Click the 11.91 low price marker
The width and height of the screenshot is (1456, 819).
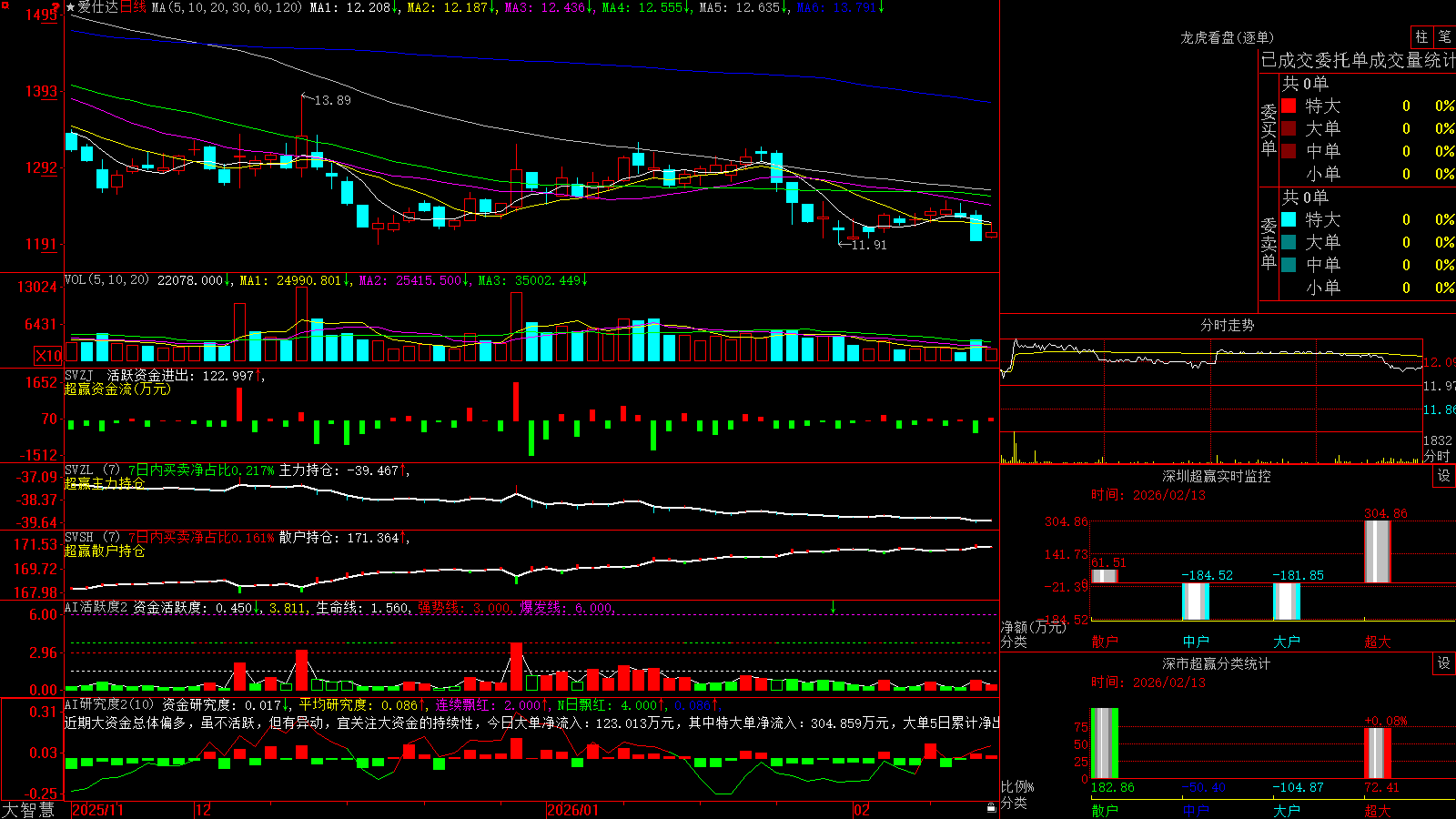coord(868,245)
